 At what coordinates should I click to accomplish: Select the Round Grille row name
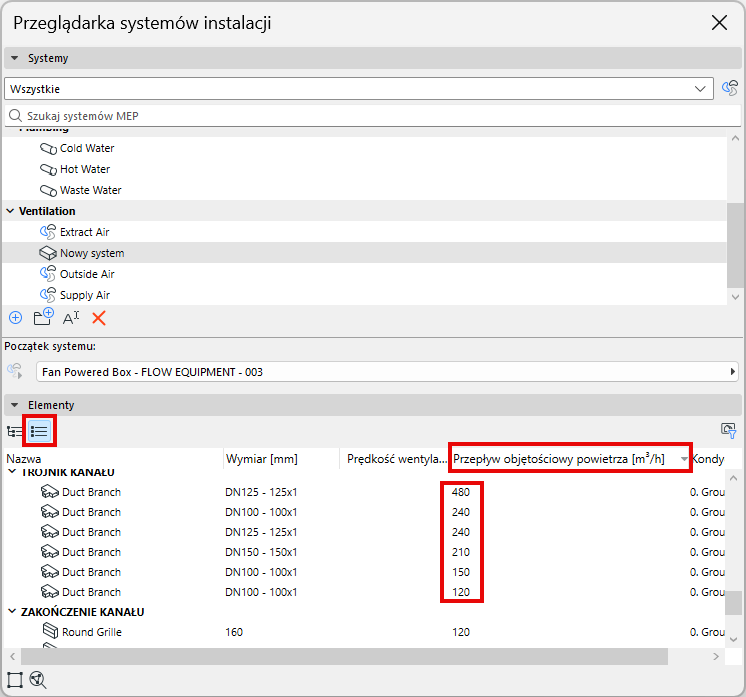92,632
